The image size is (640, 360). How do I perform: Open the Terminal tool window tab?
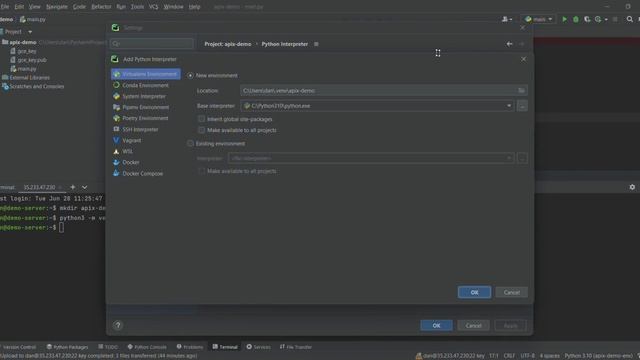225,347
